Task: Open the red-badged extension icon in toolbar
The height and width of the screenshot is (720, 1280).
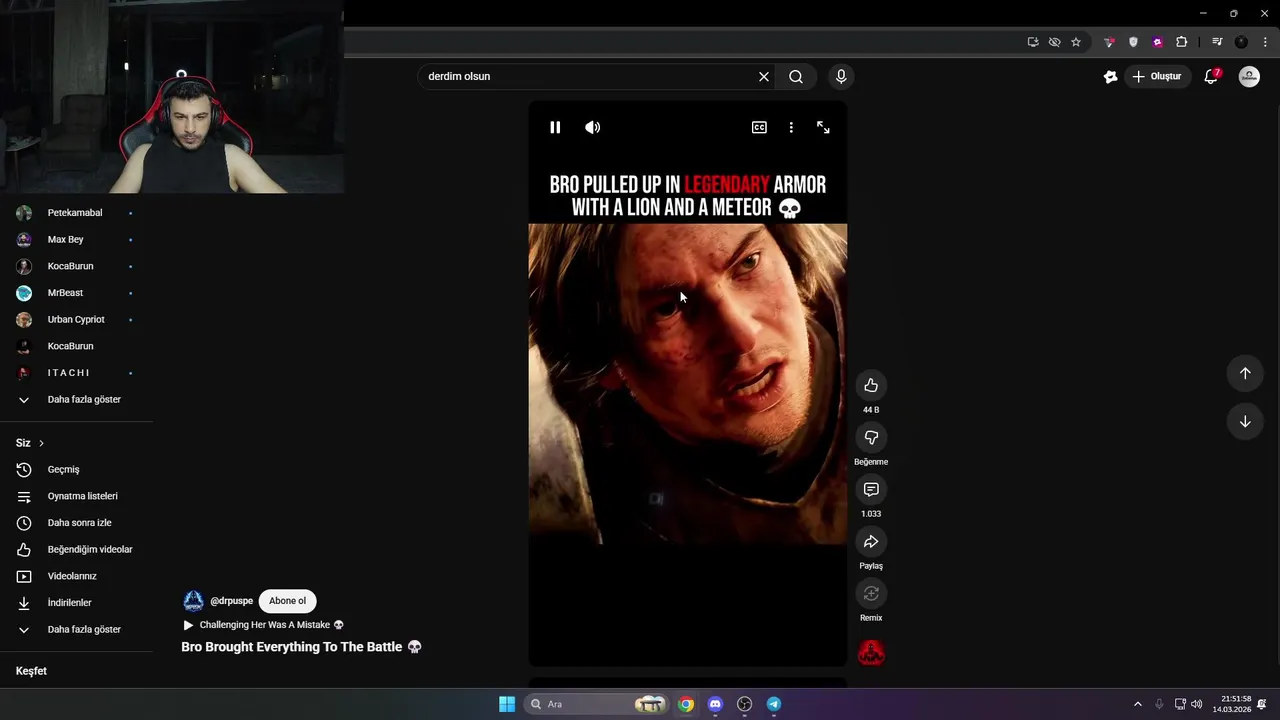Action: point(1109,42)
